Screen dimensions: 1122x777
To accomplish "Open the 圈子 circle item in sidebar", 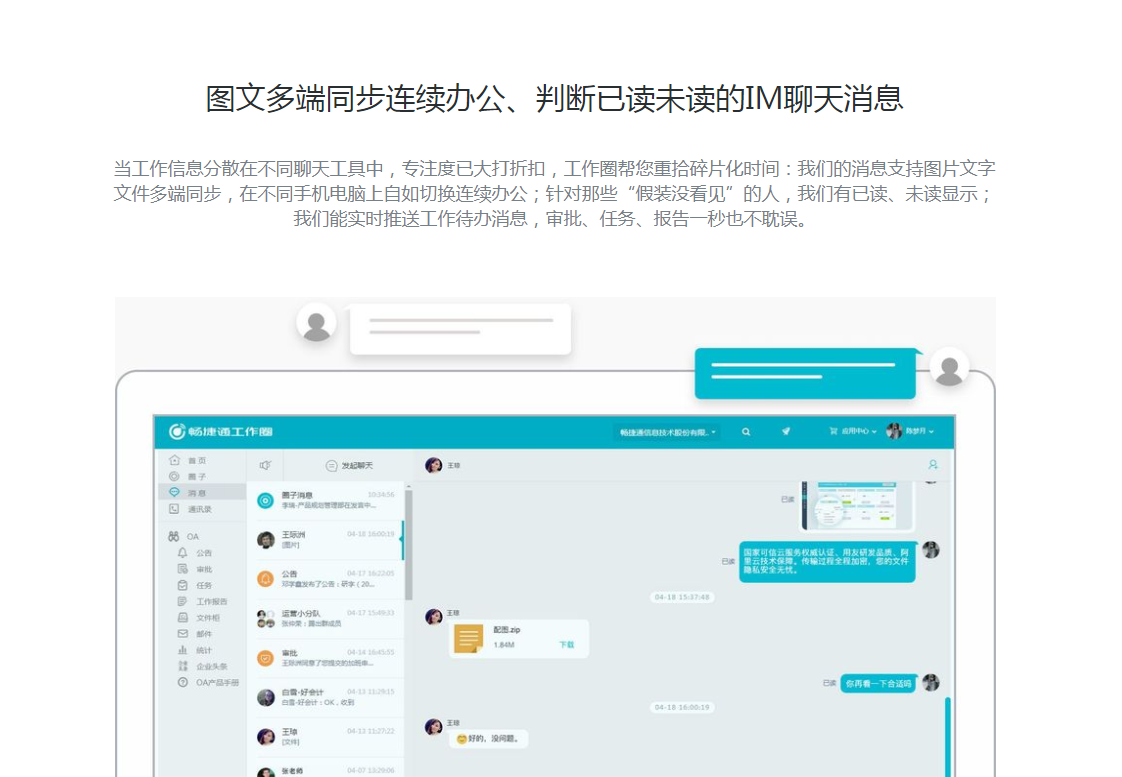I will tap(187, 477).
